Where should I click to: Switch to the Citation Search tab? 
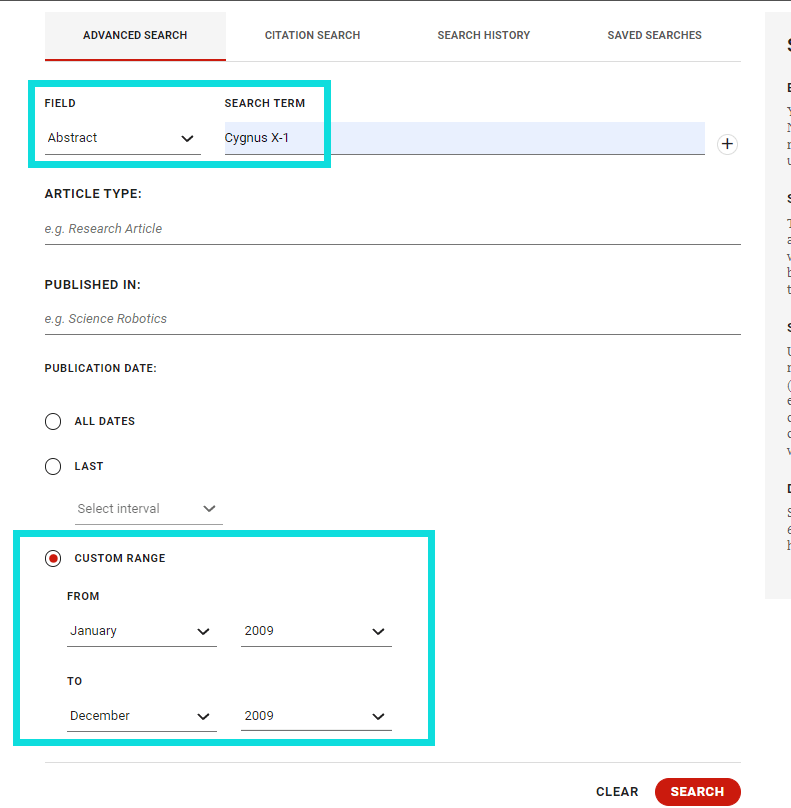(312, 35)
